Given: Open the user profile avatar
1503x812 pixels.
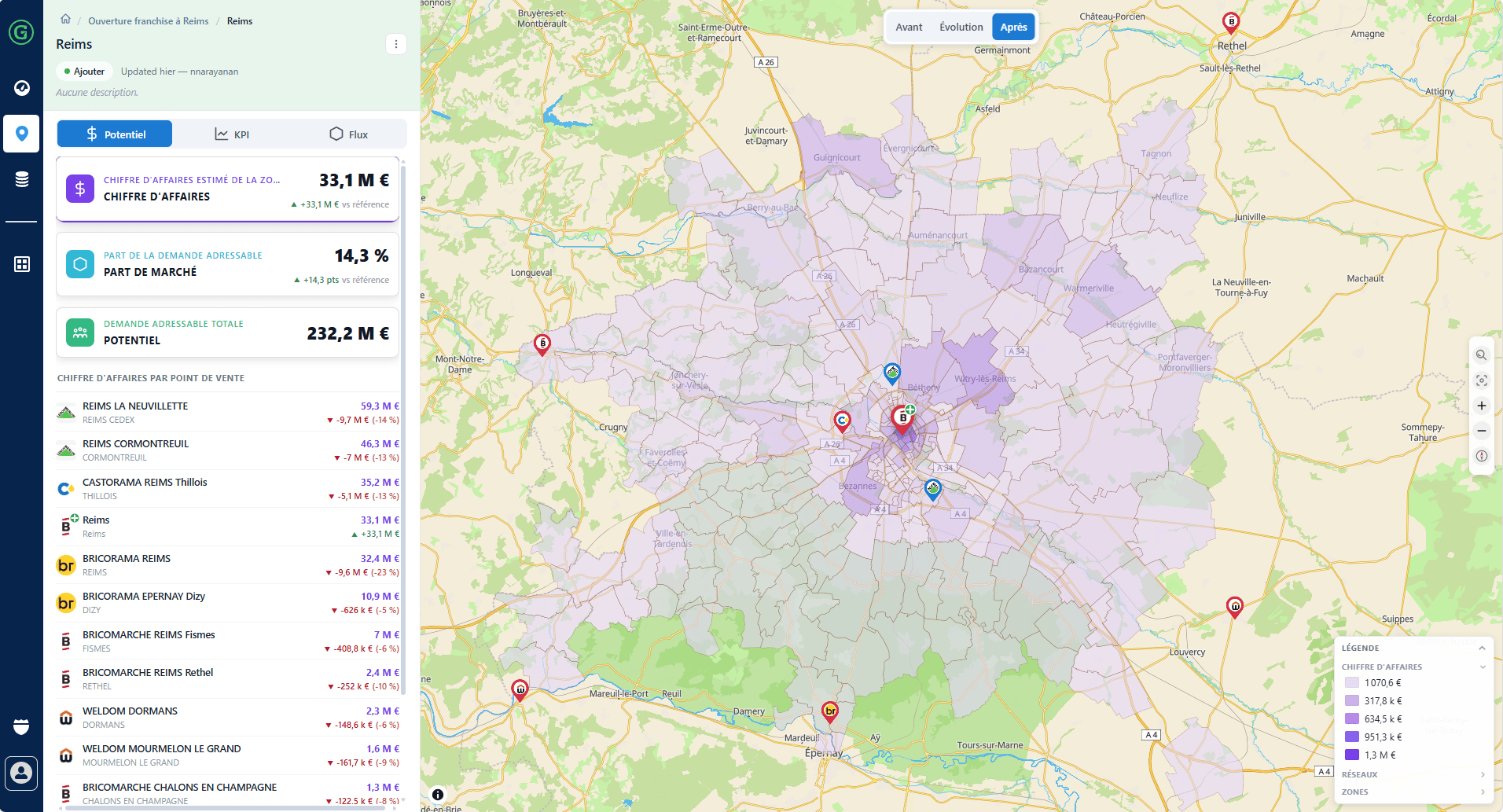Looking at the screenshot, I should coord(22,773).
